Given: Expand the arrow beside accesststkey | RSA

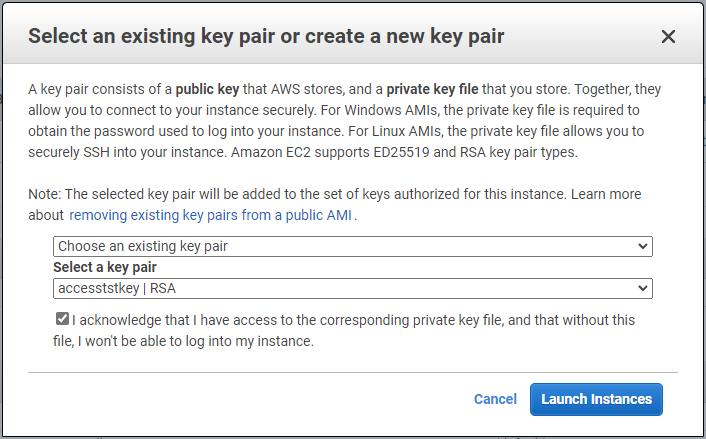Looking at the screenshot, I should 642,288.
